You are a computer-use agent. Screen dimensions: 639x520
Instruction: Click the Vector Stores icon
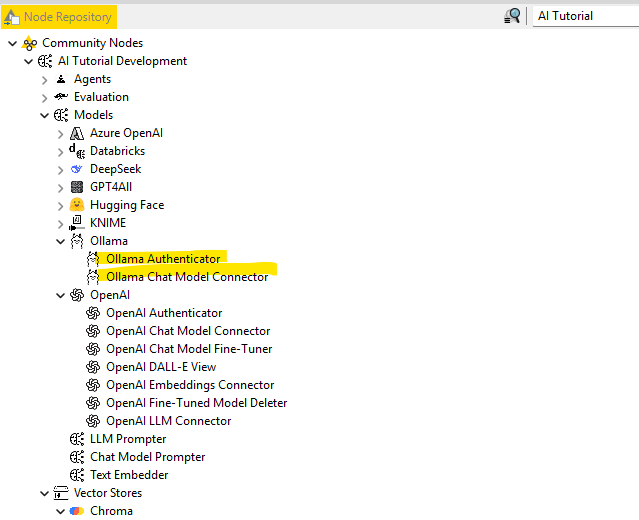pos(61,493)
